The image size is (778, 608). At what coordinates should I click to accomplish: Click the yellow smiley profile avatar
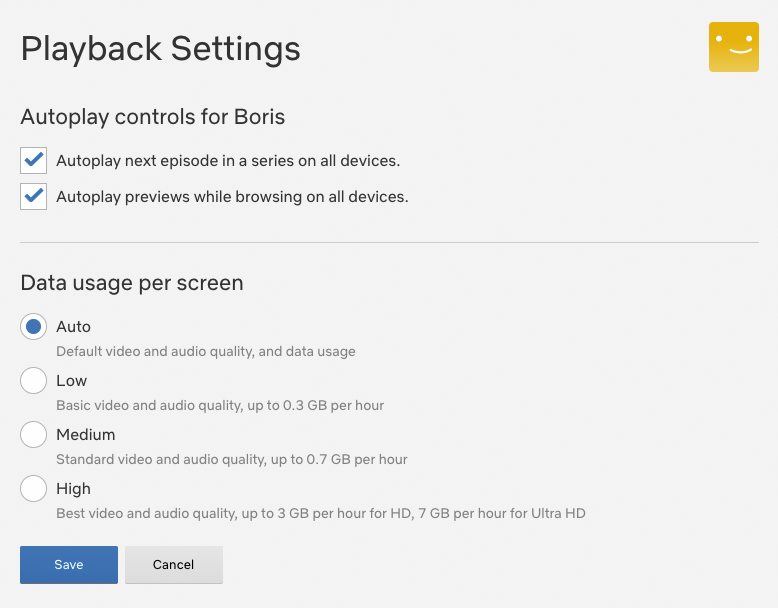coord(733,47)
